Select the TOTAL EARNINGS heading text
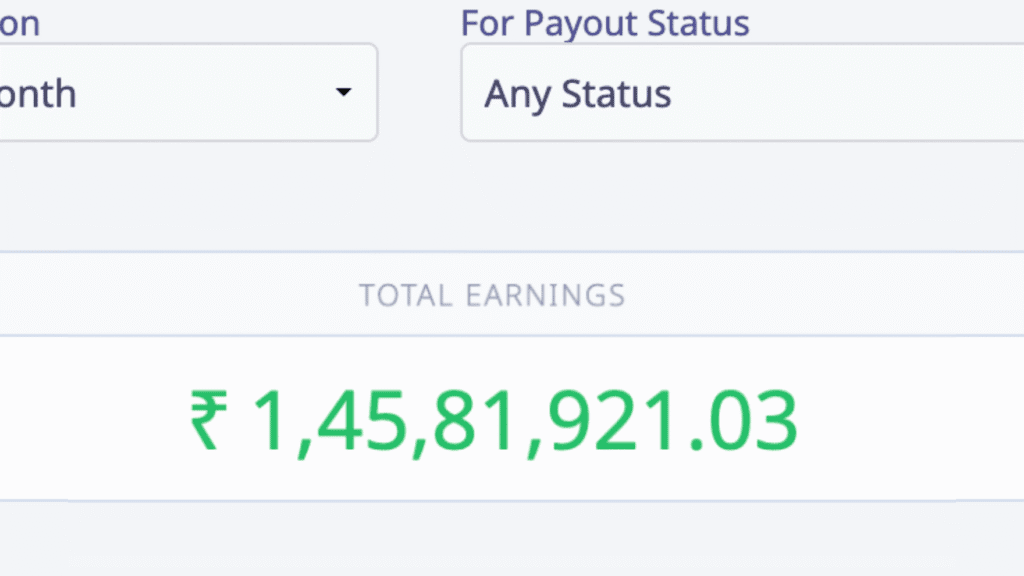Image resolution: width=1024 pixels, height=576 pixels. [492, 295]
